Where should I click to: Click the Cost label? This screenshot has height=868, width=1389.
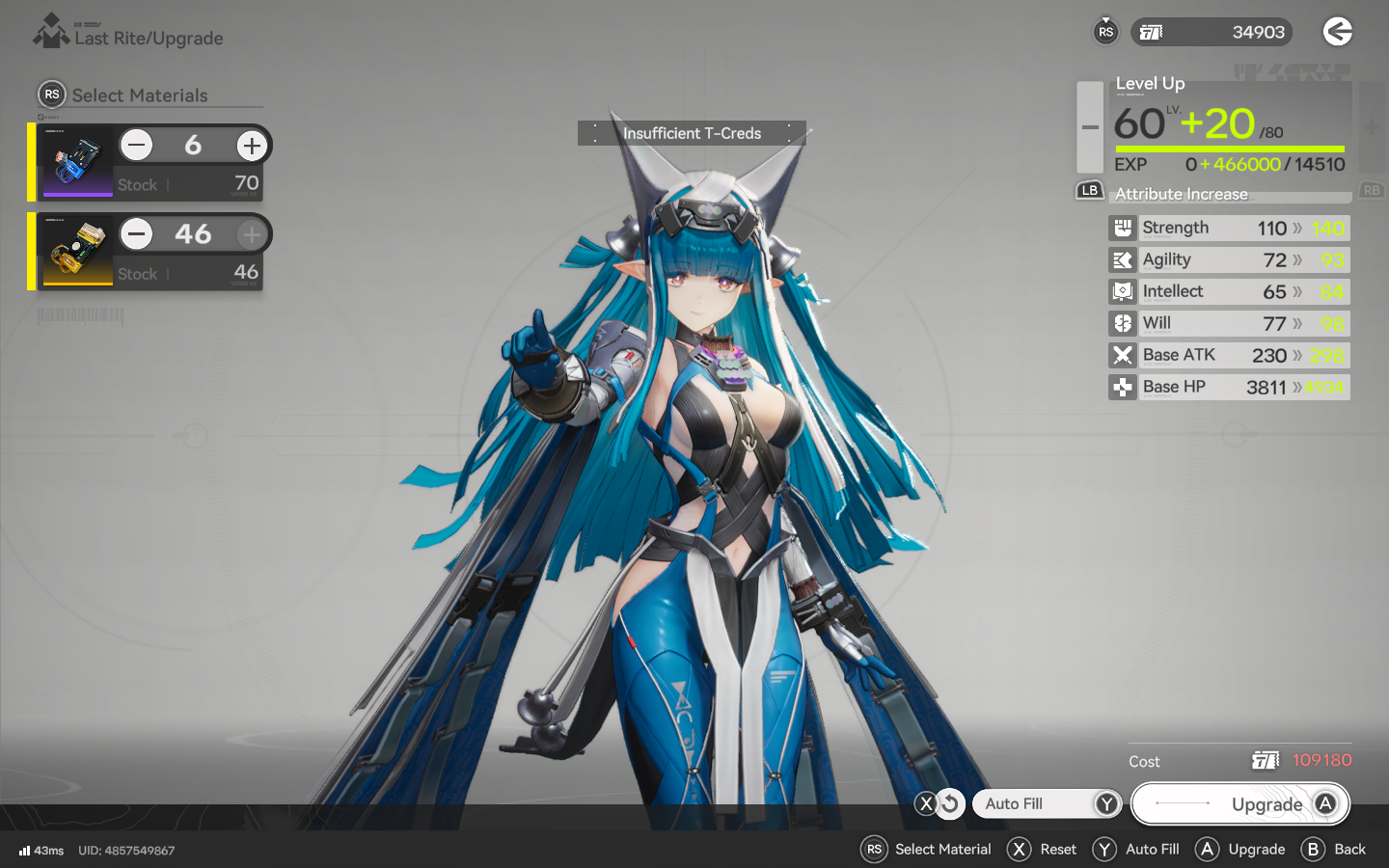point(1144,762)
